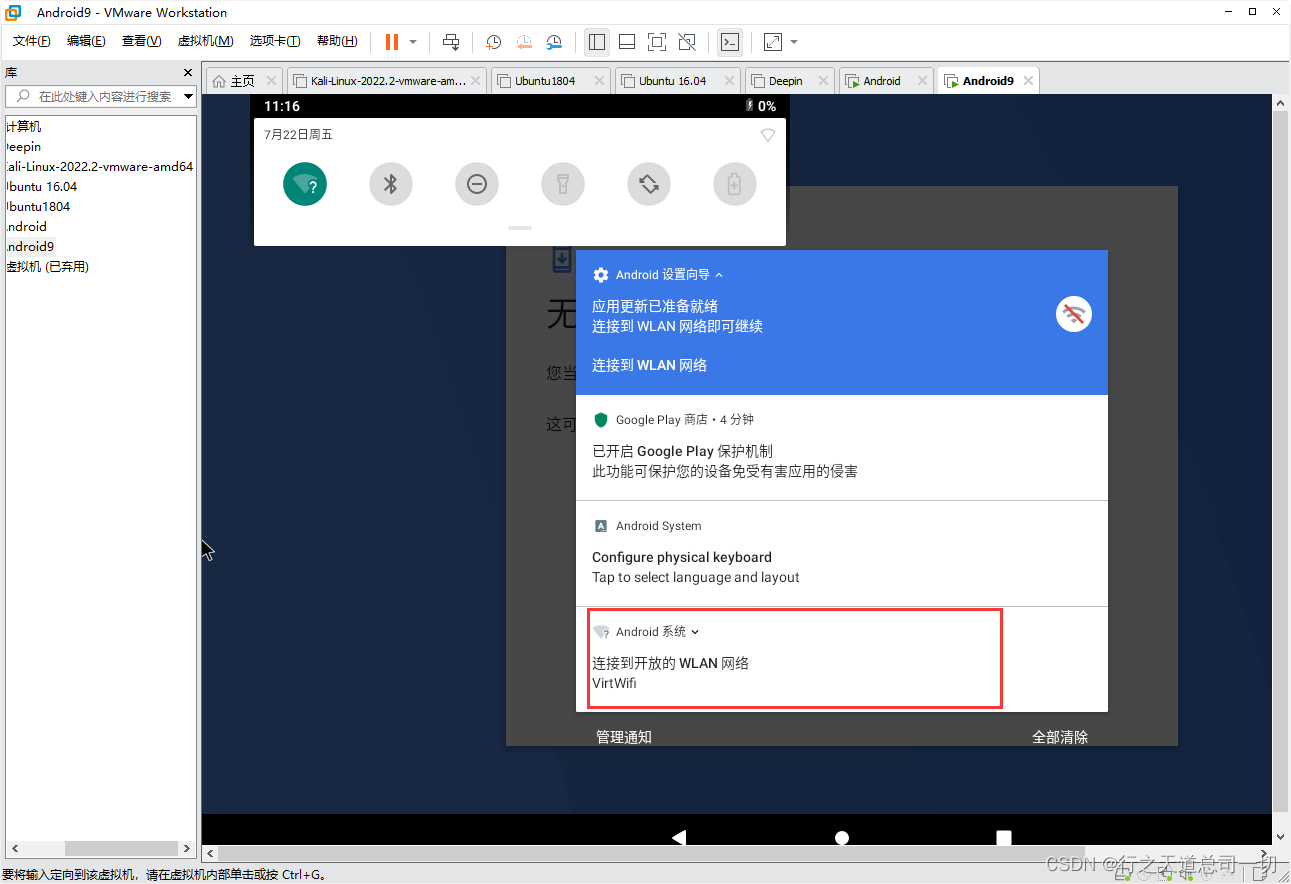The image size is (1291, 884).
Task: Click the Android settings gear notification icon
Action: coord(600,275)
